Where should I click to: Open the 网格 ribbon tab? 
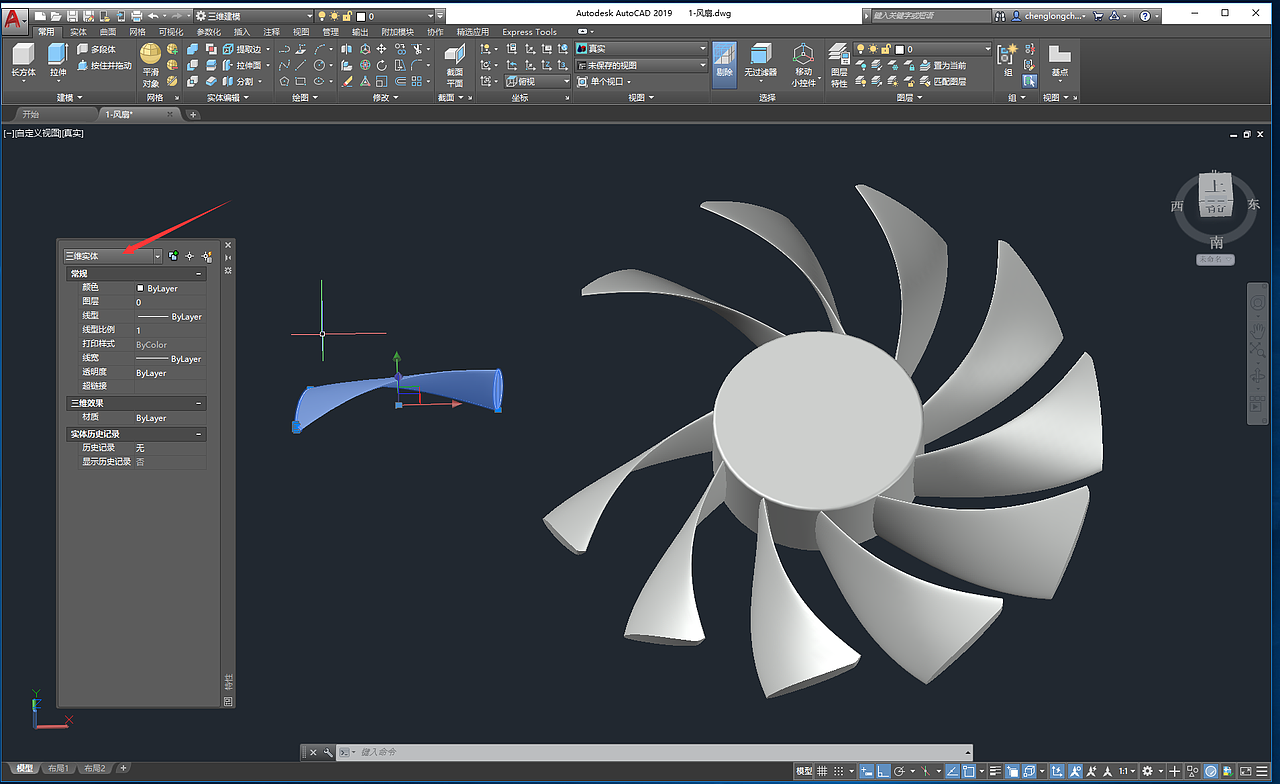coord(137,32)
